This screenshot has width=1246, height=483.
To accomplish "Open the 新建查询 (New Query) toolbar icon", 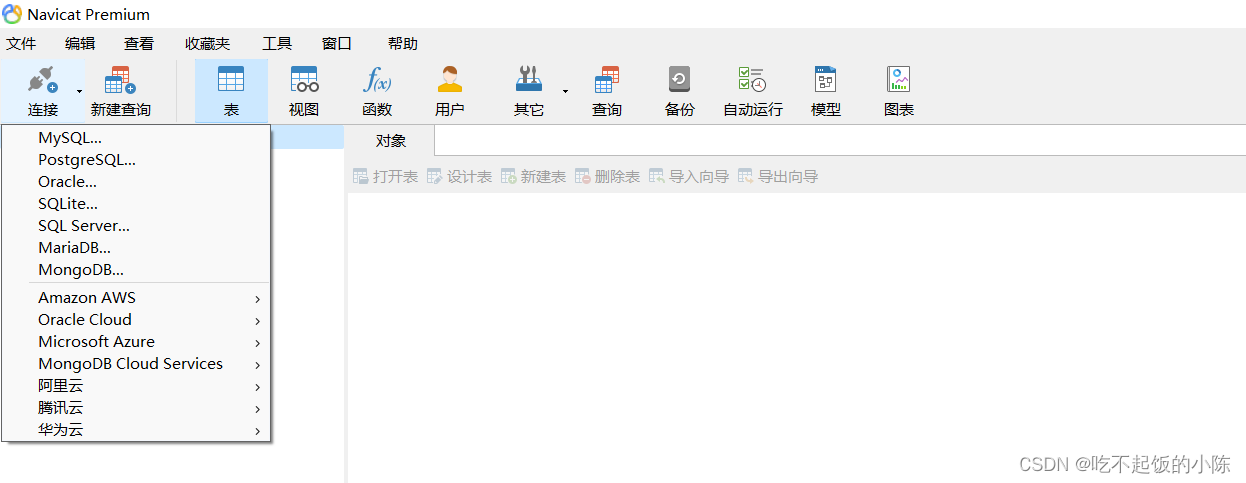I will (x=120, y=80).
